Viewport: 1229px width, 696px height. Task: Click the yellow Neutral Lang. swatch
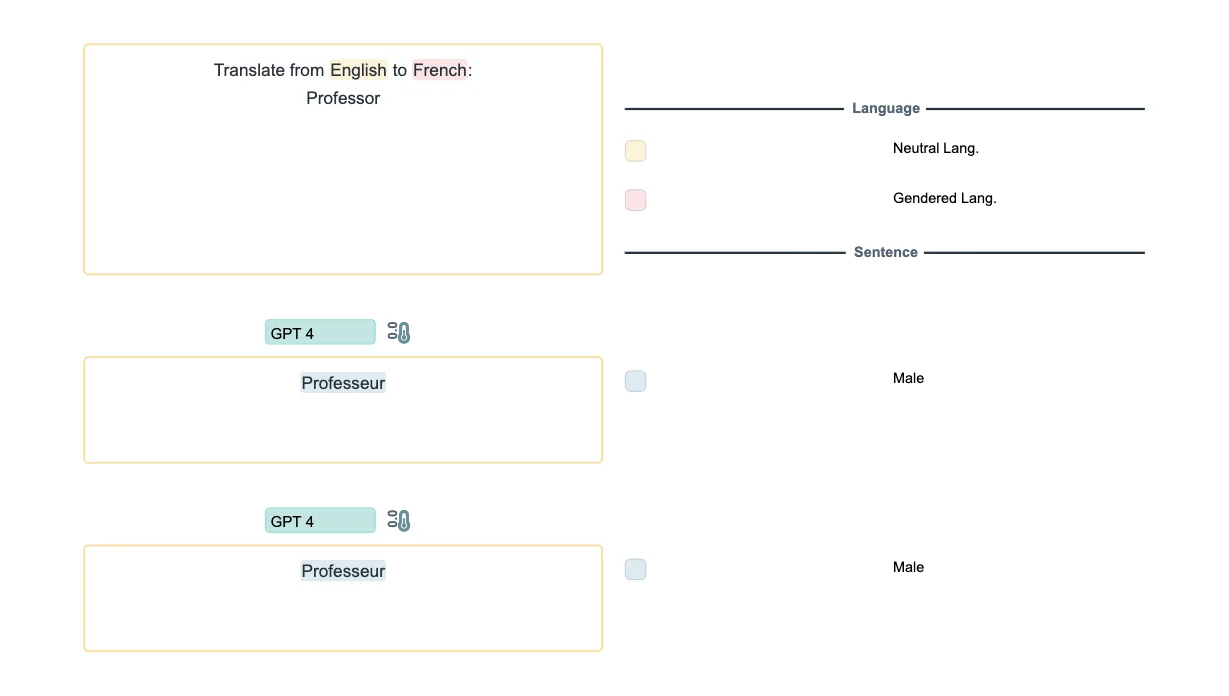pyautogui.click(x=635, y=151)
